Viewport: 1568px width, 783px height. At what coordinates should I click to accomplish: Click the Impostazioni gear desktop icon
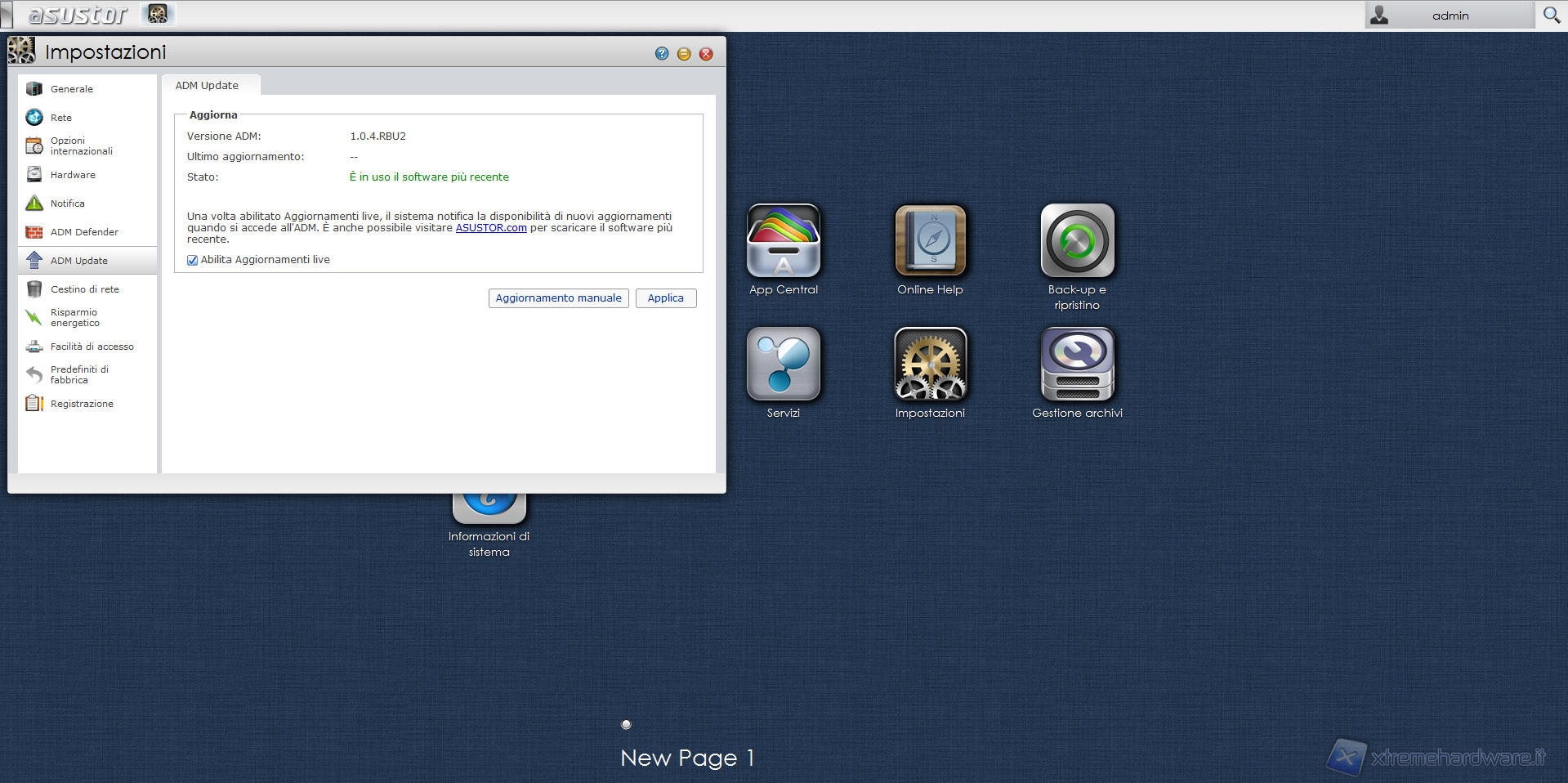[x=930, y=365]
